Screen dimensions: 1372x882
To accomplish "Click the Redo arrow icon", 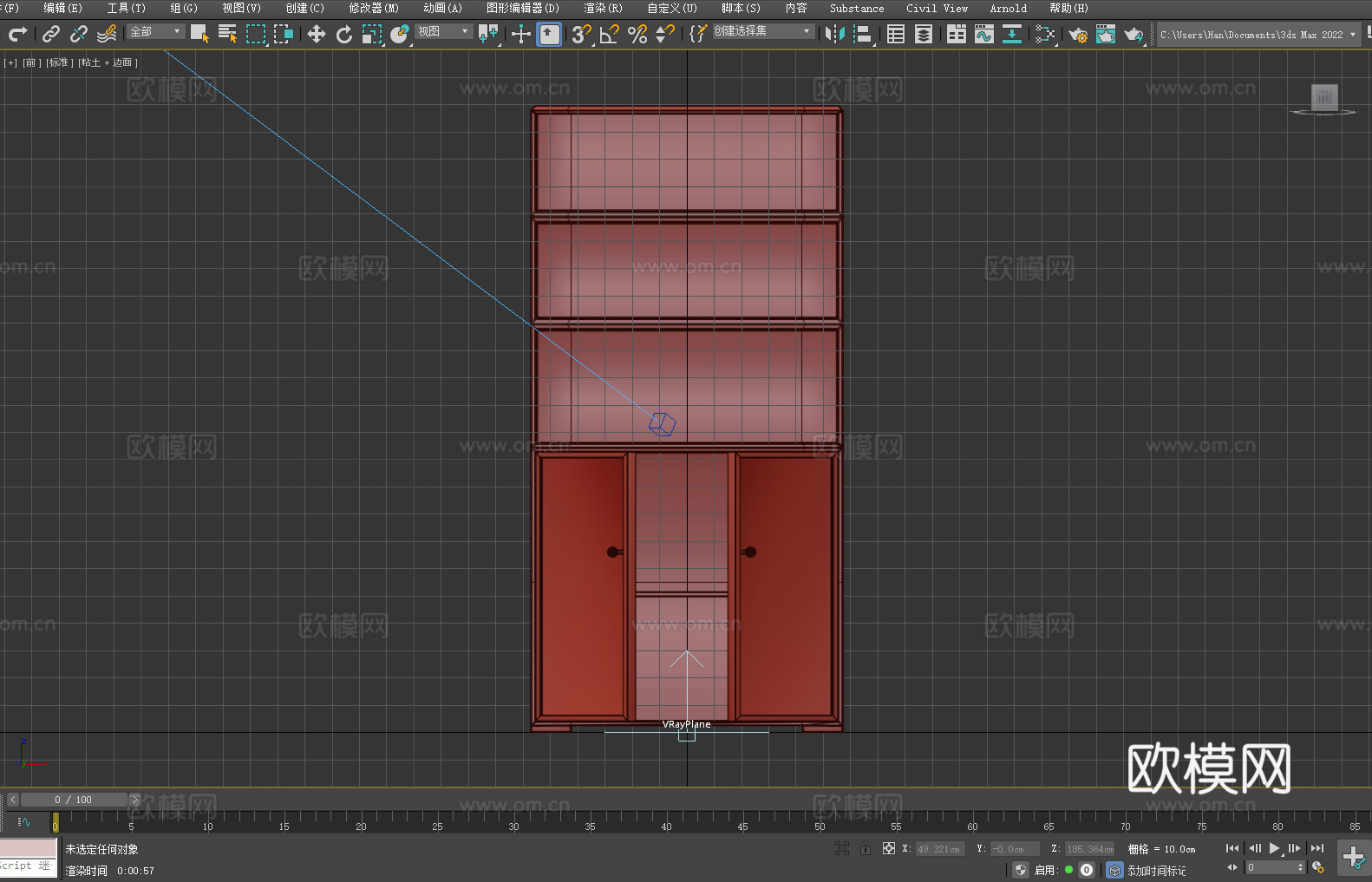I will click(17, 34).
